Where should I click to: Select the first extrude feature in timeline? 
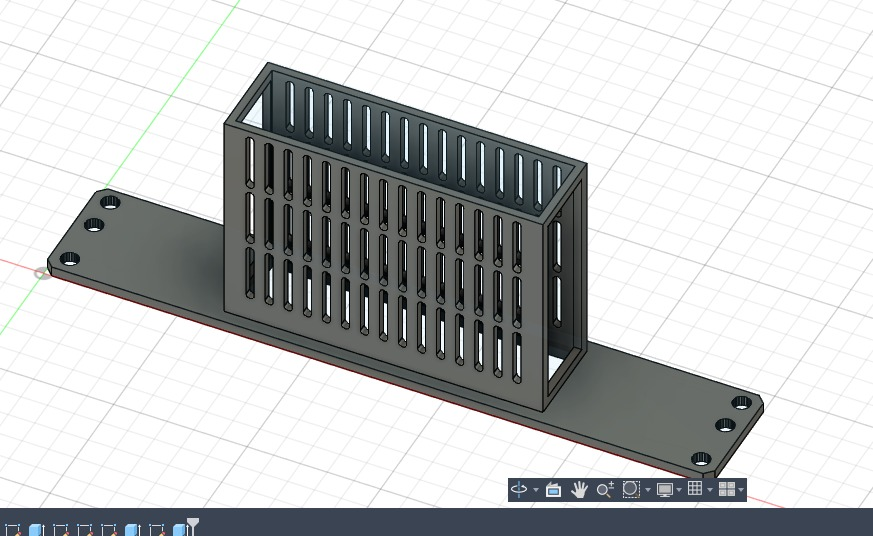[36, 529]
